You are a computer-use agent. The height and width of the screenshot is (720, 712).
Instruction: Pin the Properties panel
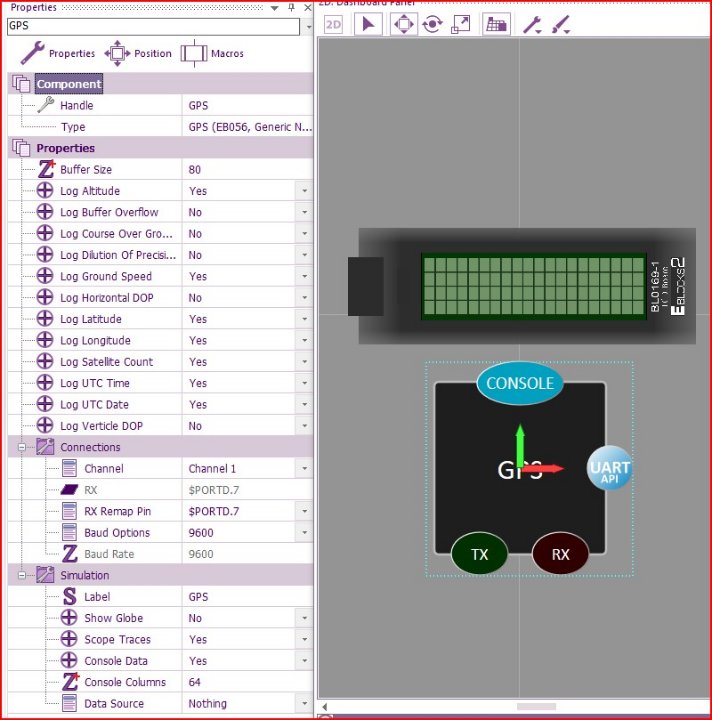pos(291,7)
